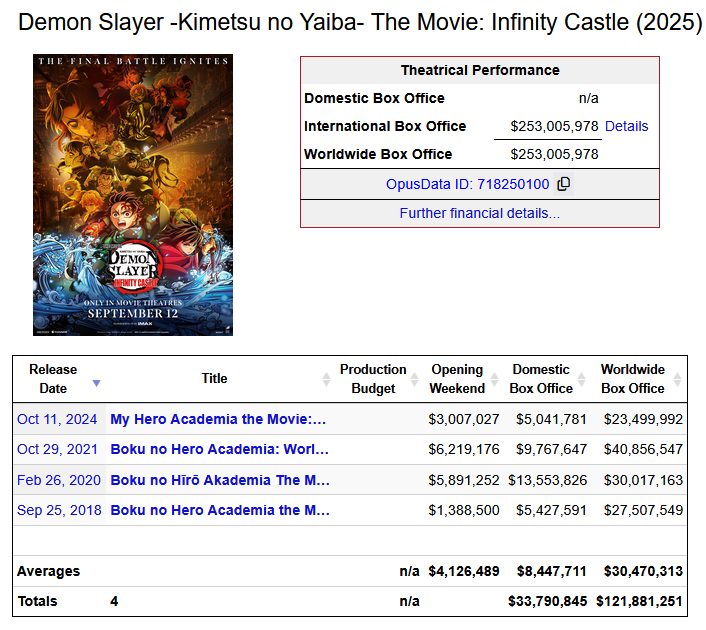Click the Oct 11, 2024 release date

[x=57, y=419]
